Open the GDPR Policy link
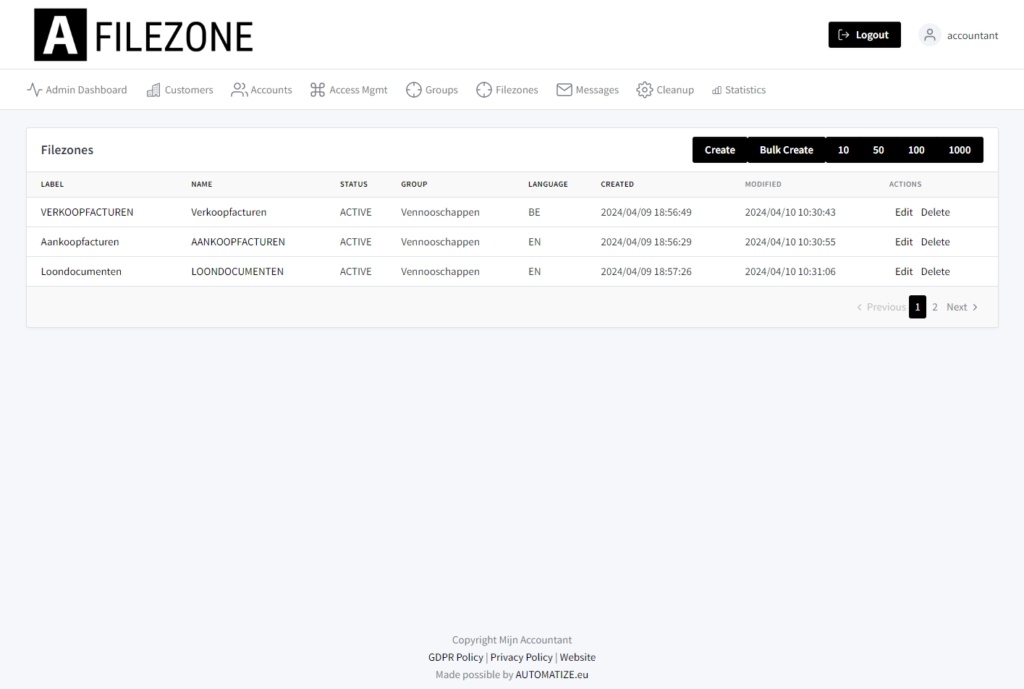1024x689 pixels. (x=456, y=657)
